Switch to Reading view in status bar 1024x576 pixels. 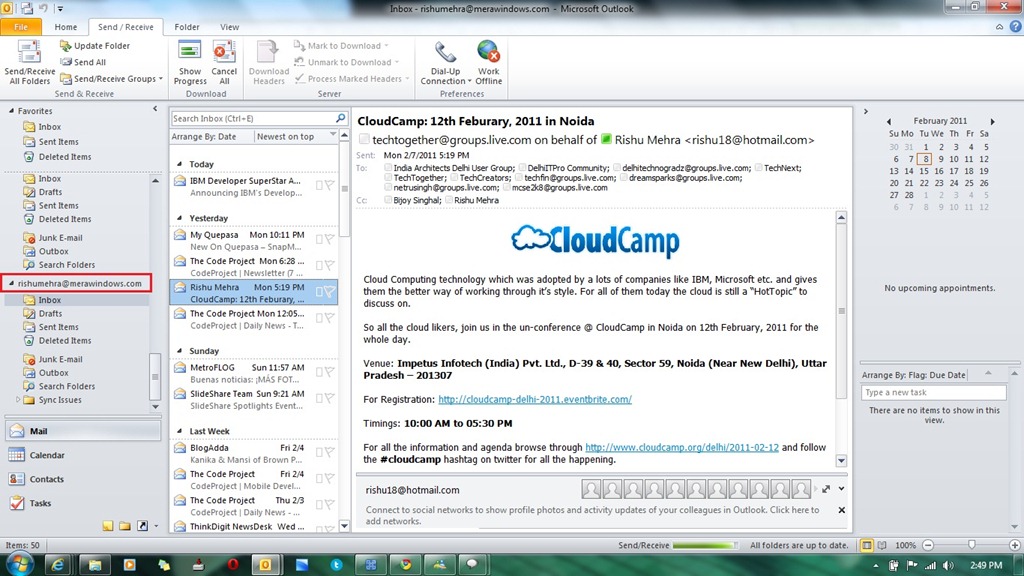point(882,545)
